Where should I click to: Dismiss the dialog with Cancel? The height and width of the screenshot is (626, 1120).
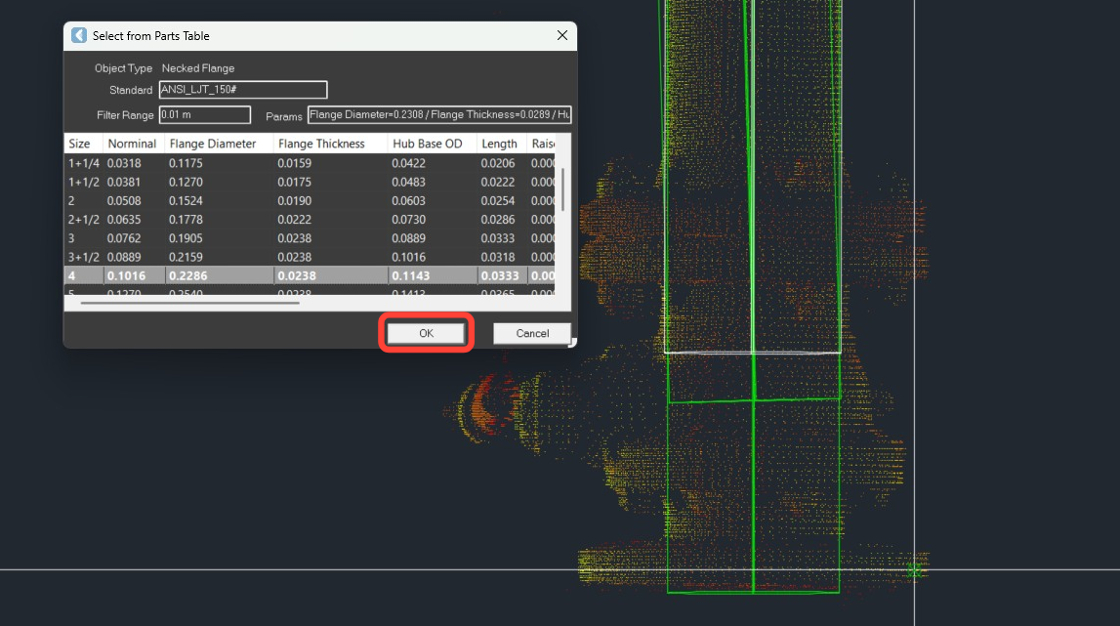tap(532, 333)
